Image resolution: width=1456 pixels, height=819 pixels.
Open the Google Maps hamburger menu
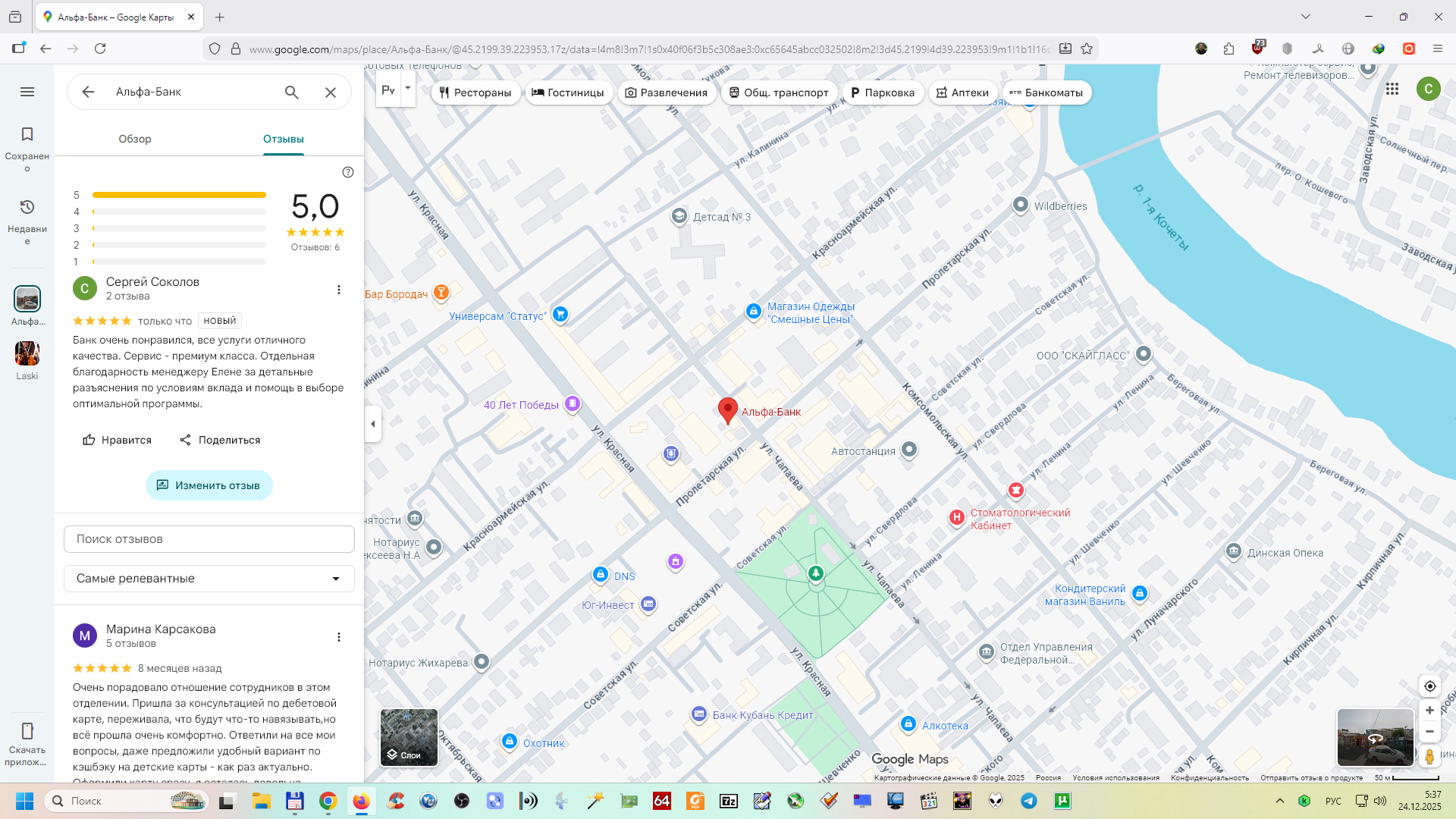[x=27, y=92]
